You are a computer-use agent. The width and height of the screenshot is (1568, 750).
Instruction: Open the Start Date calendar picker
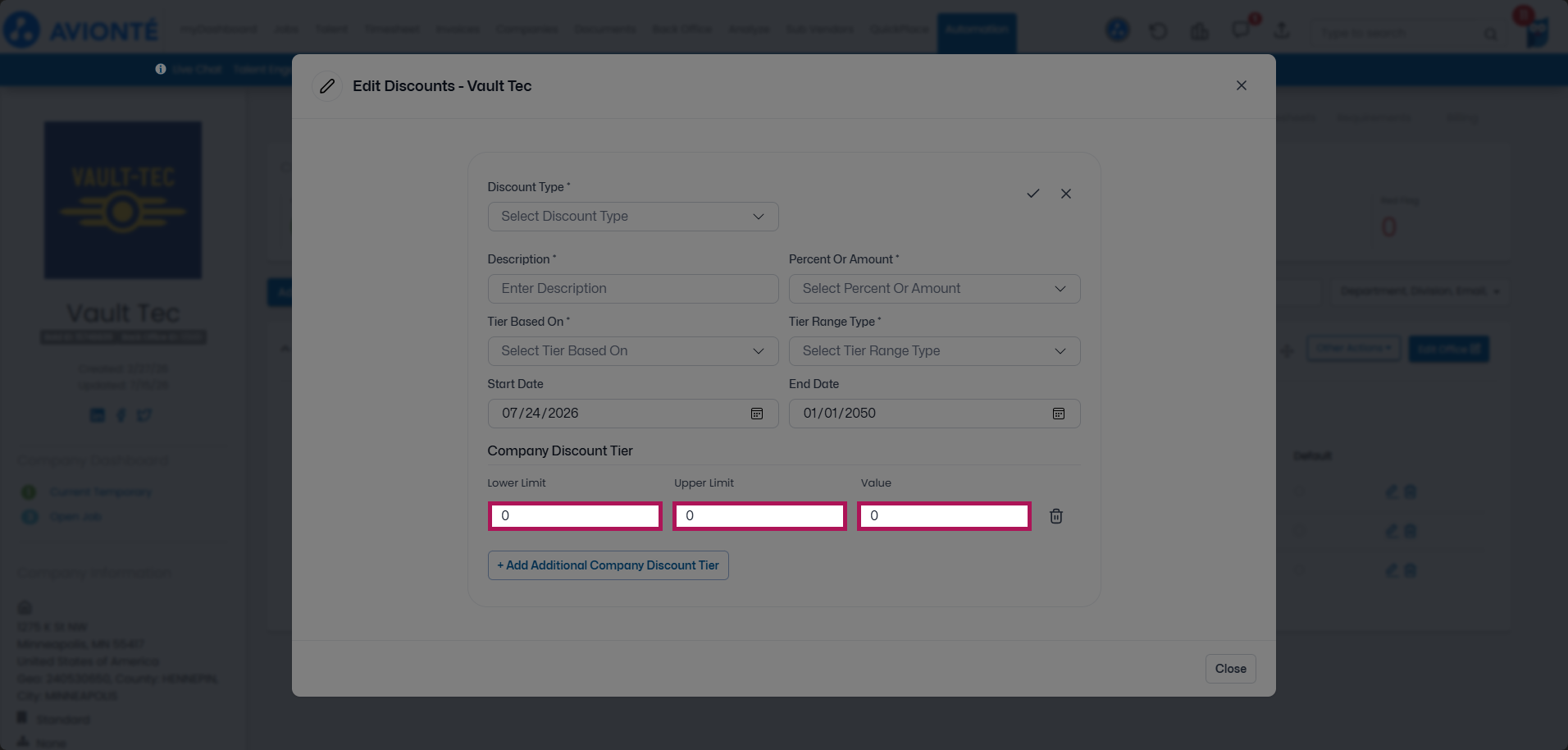pos(757,414)
